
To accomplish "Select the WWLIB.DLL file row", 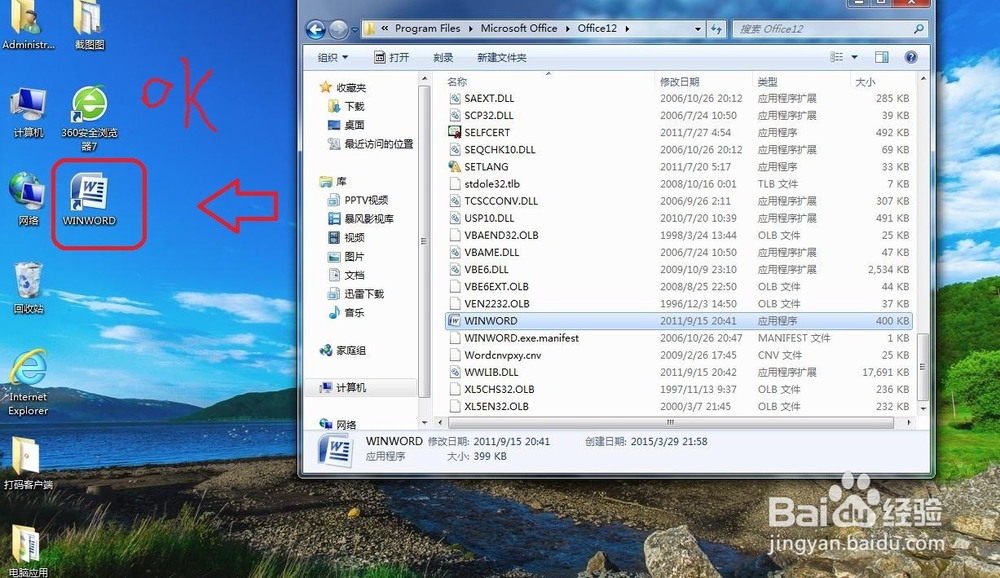I will [680, 372].
